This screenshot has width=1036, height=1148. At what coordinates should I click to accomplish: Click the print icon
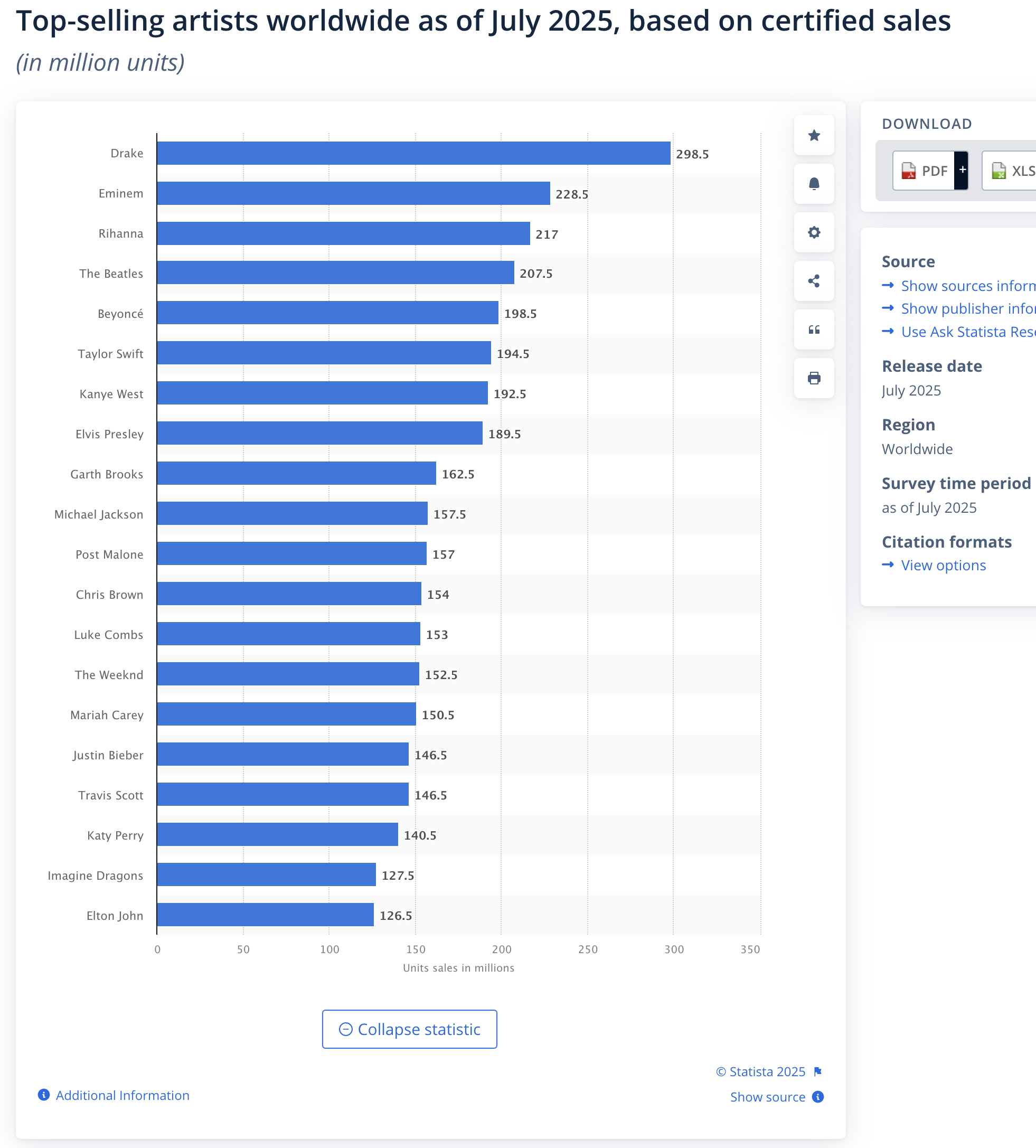(814, 378)
